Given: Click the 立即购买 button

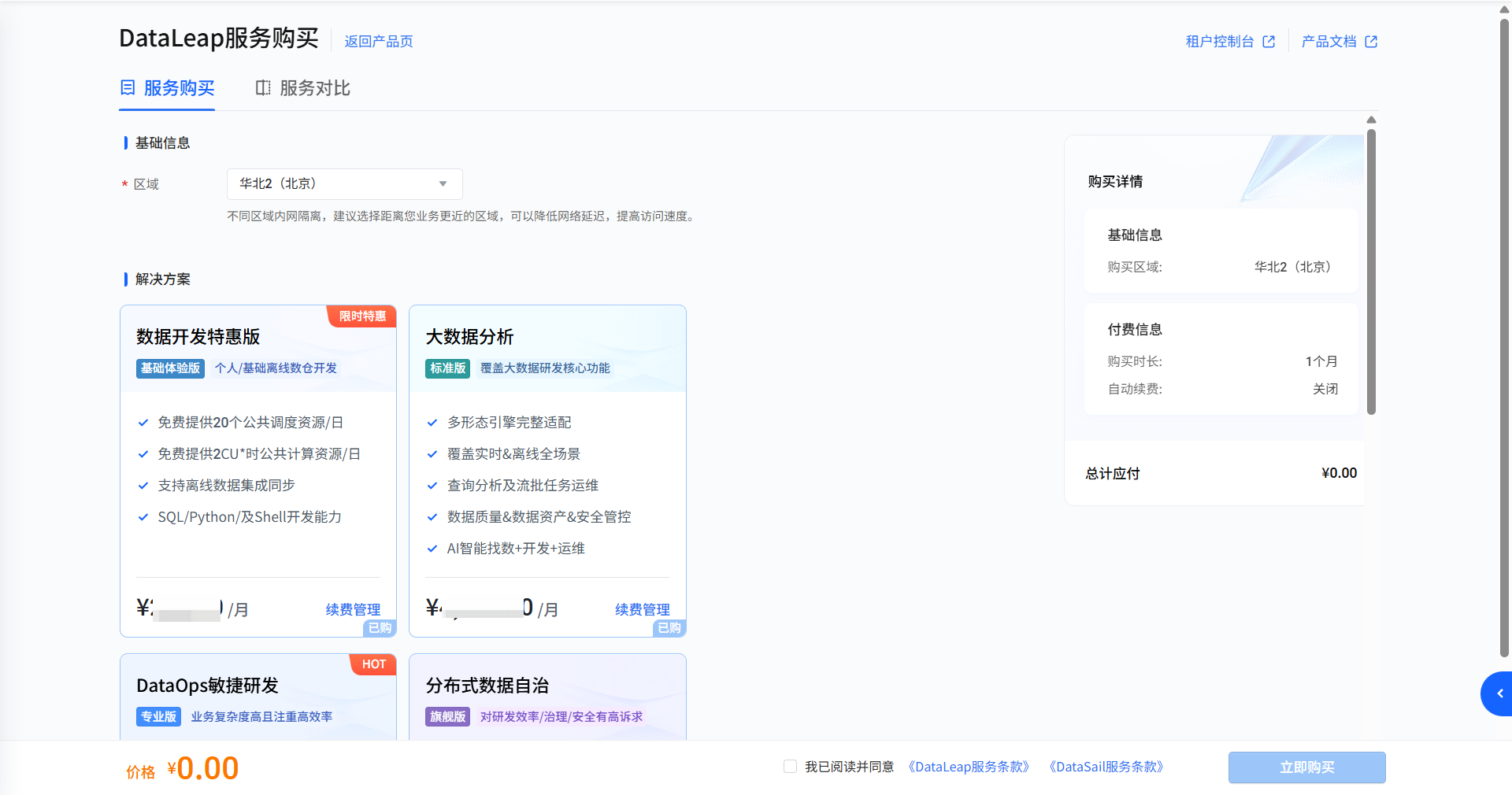Looking at the screenshot, I should point(1307,767).
